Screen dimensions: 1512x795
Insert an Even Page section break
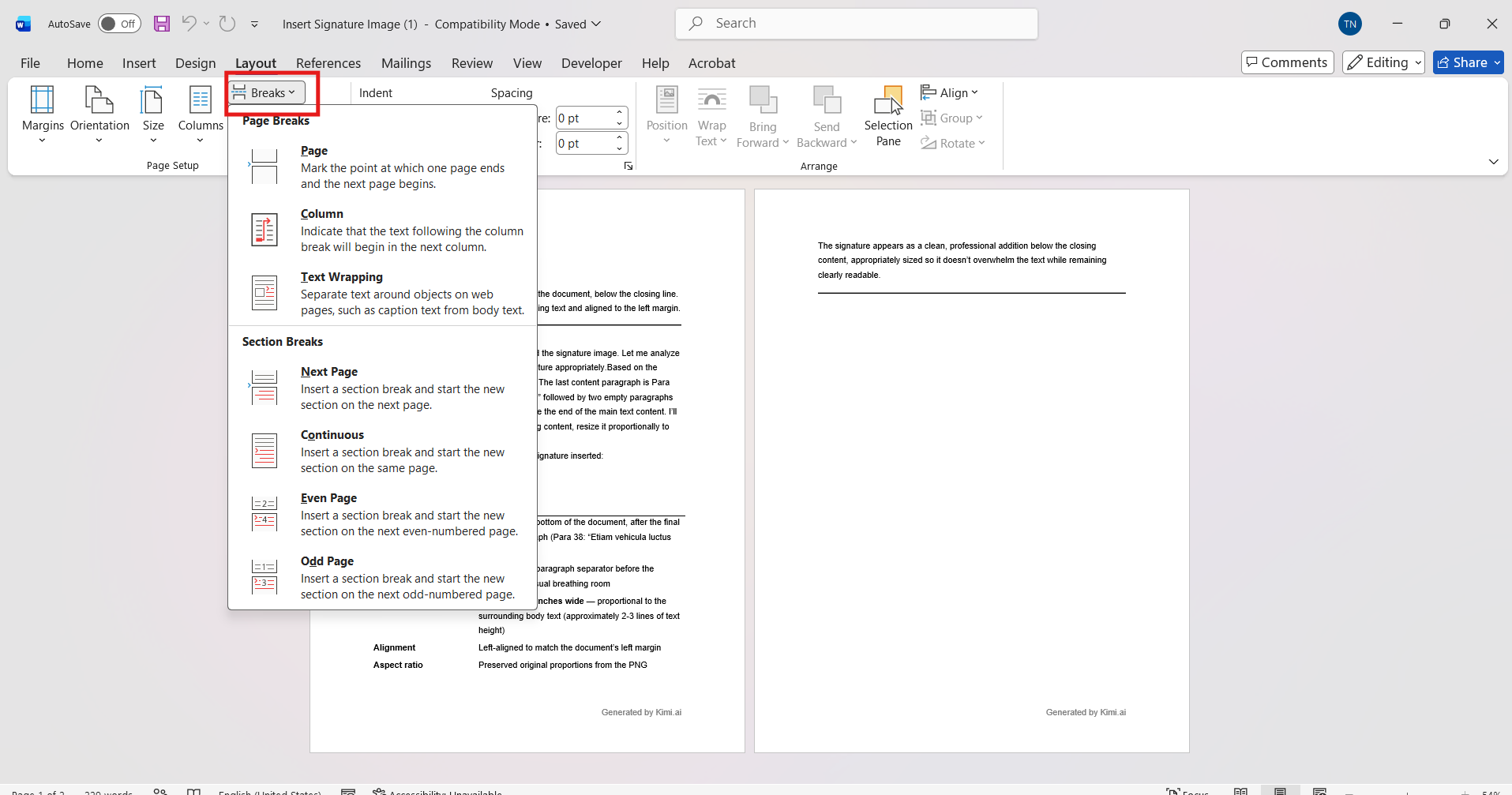pos(383,514)
